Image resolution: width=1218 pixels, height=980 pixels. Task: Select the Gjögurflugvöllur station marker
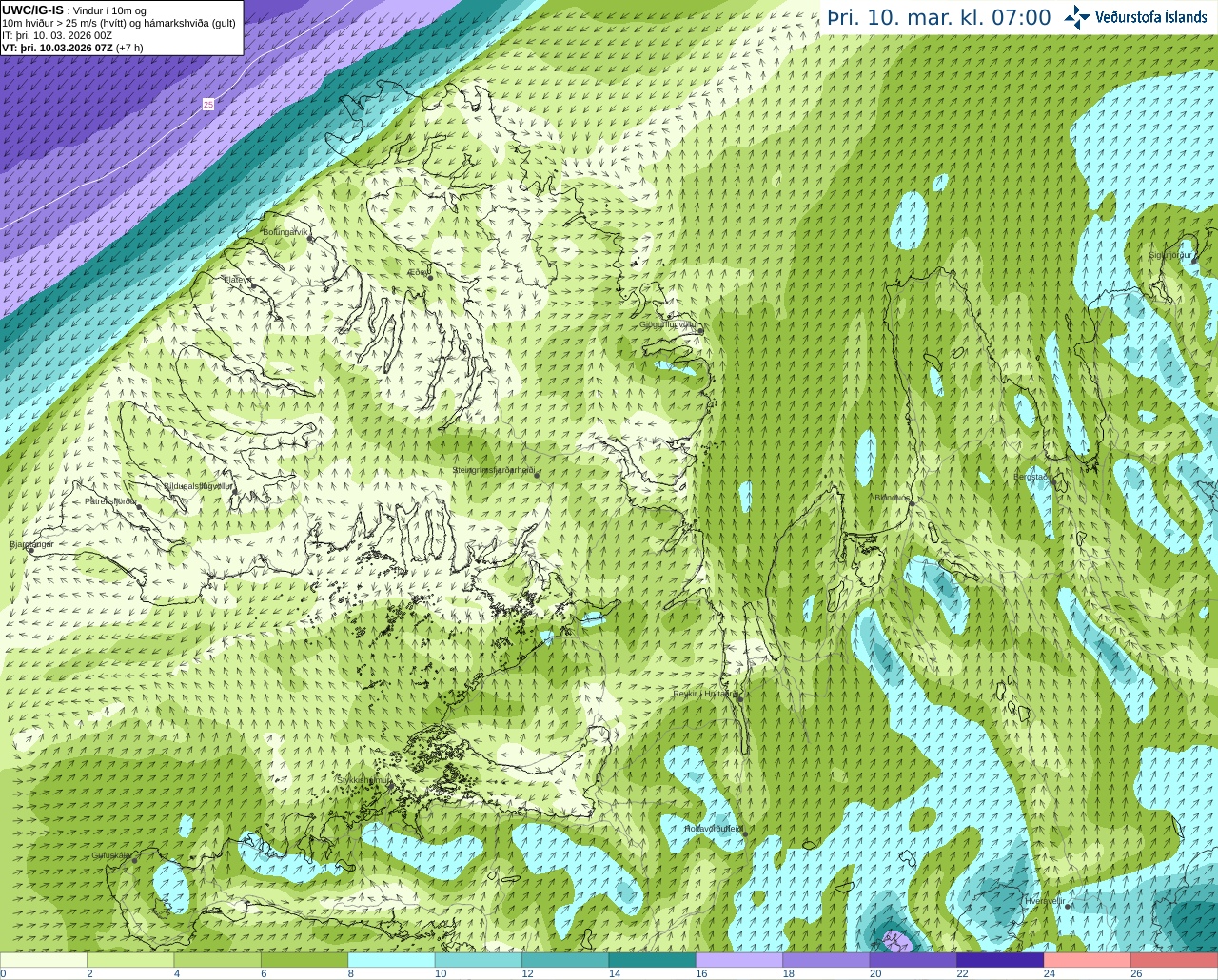click(699, 331)
